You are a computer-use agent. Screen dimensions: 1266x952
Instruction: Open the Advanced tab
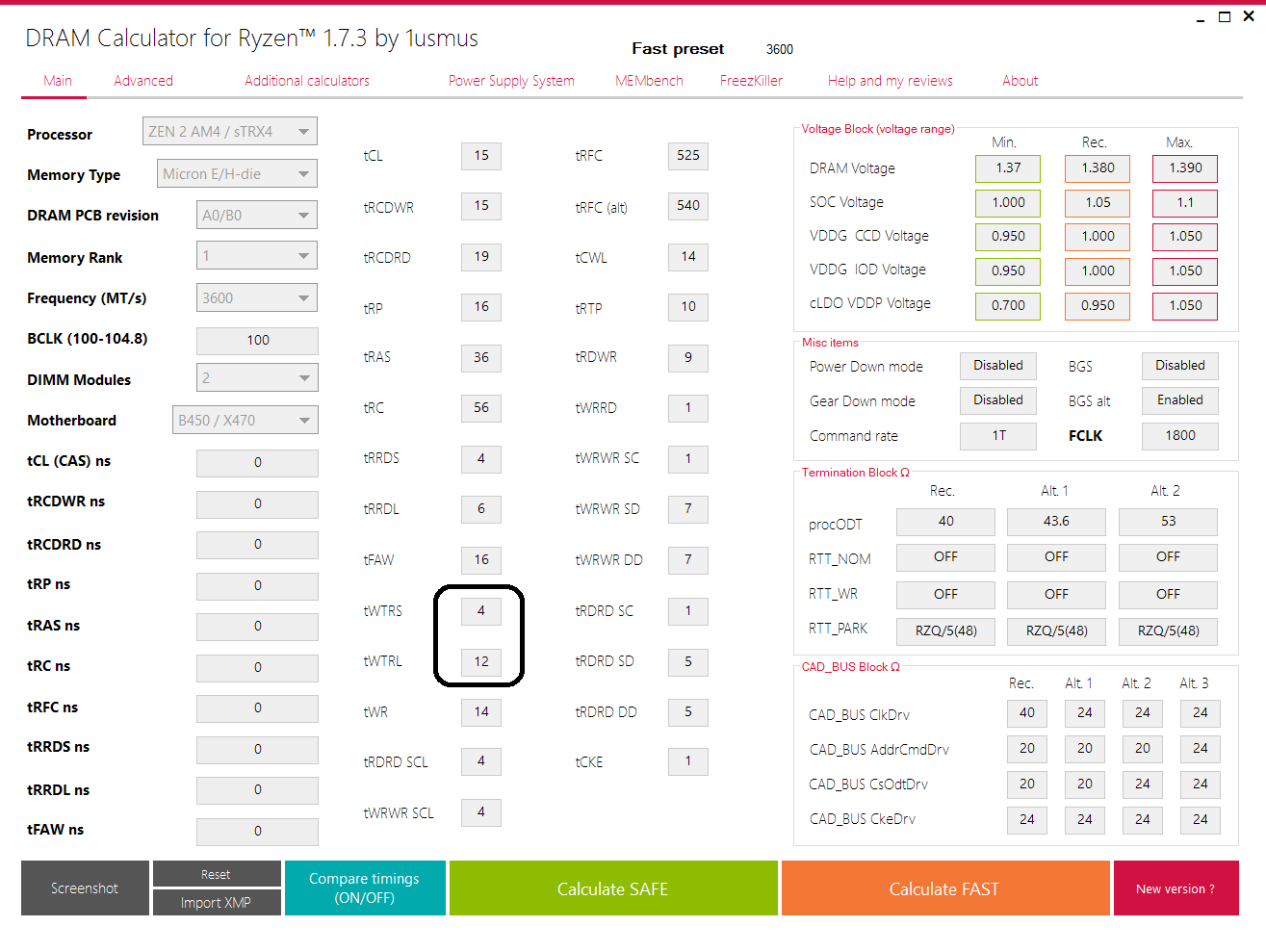coord(143,81)
